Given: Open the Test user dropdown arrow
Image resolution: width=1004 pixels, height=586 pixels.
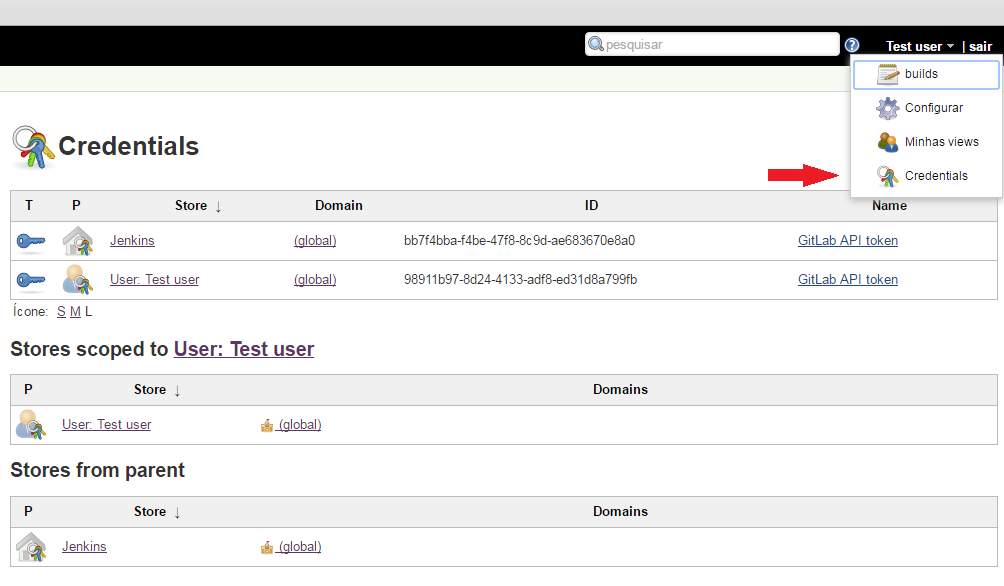Looking at the screenshot, I should pos(950,46).
